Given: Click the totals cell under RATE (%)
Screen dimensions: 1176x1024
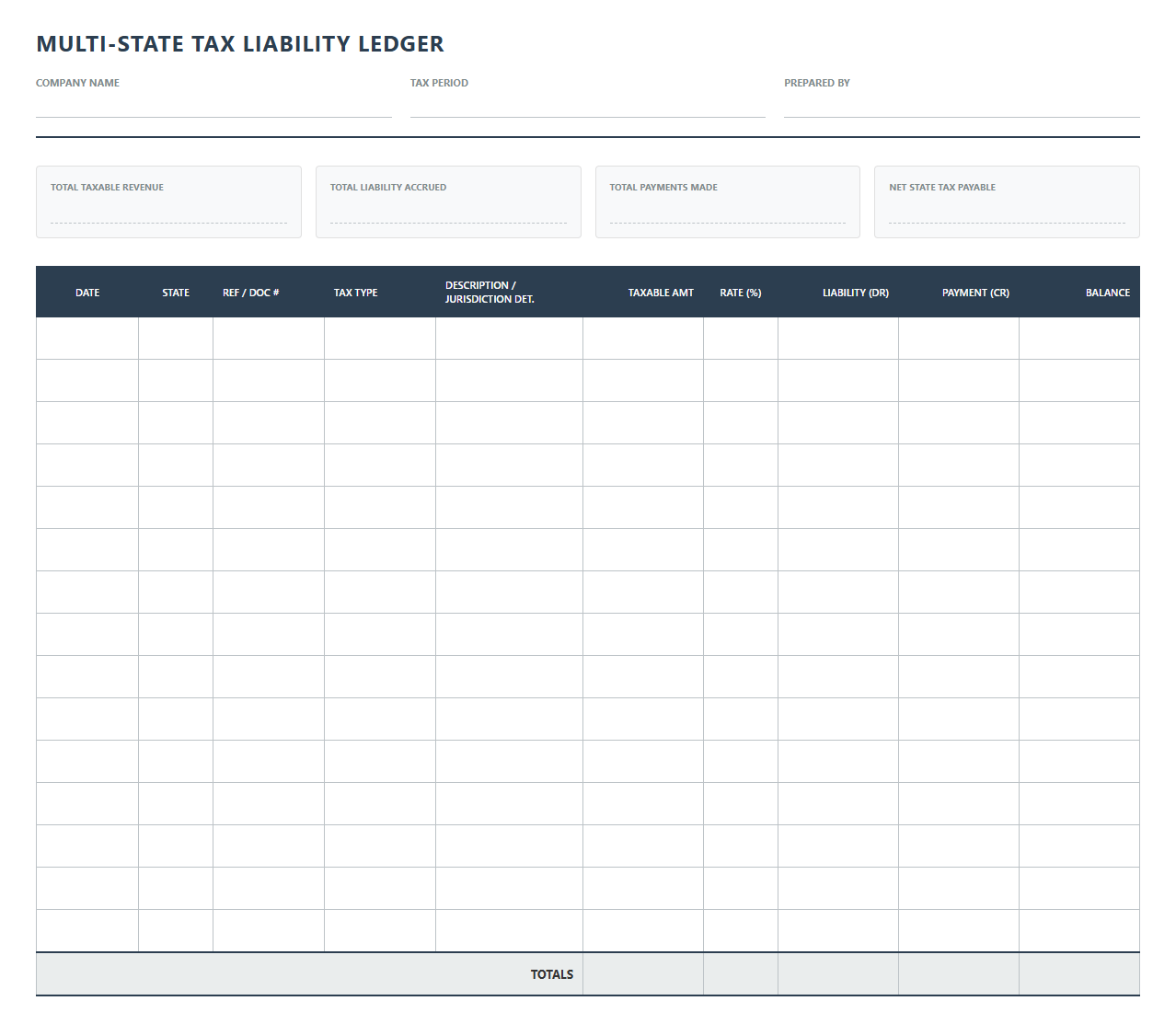Looking at the screenshot, I should (741, 974).
